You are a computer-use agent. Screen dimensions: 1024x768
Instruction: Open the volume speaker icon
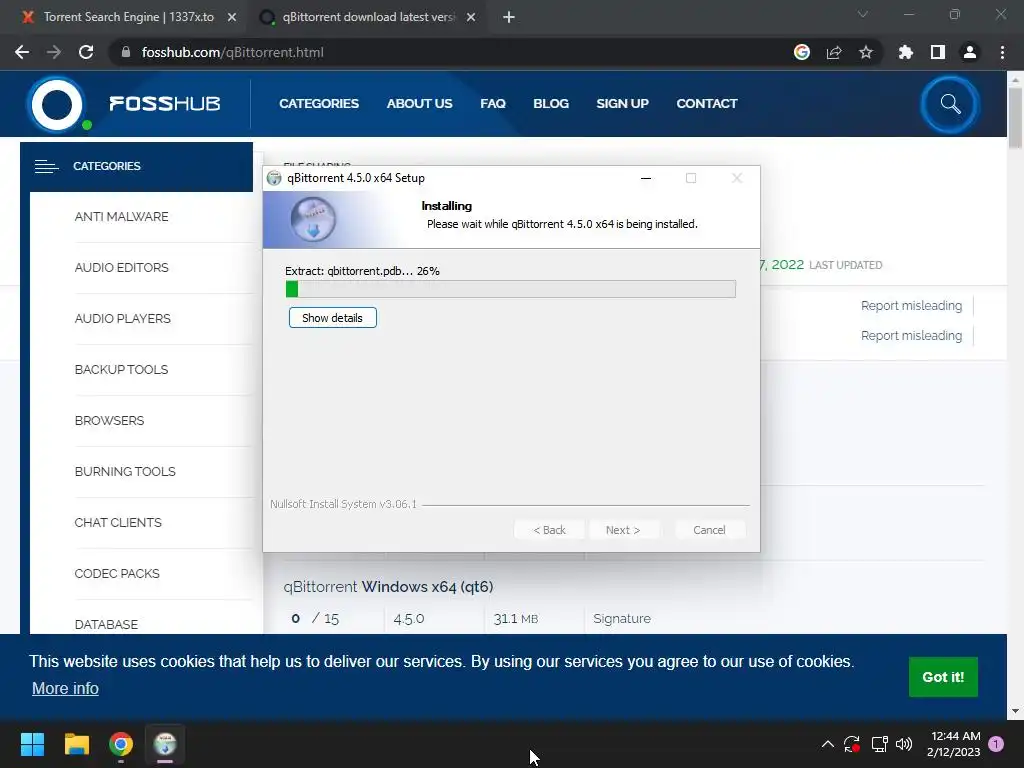[904, 744]
